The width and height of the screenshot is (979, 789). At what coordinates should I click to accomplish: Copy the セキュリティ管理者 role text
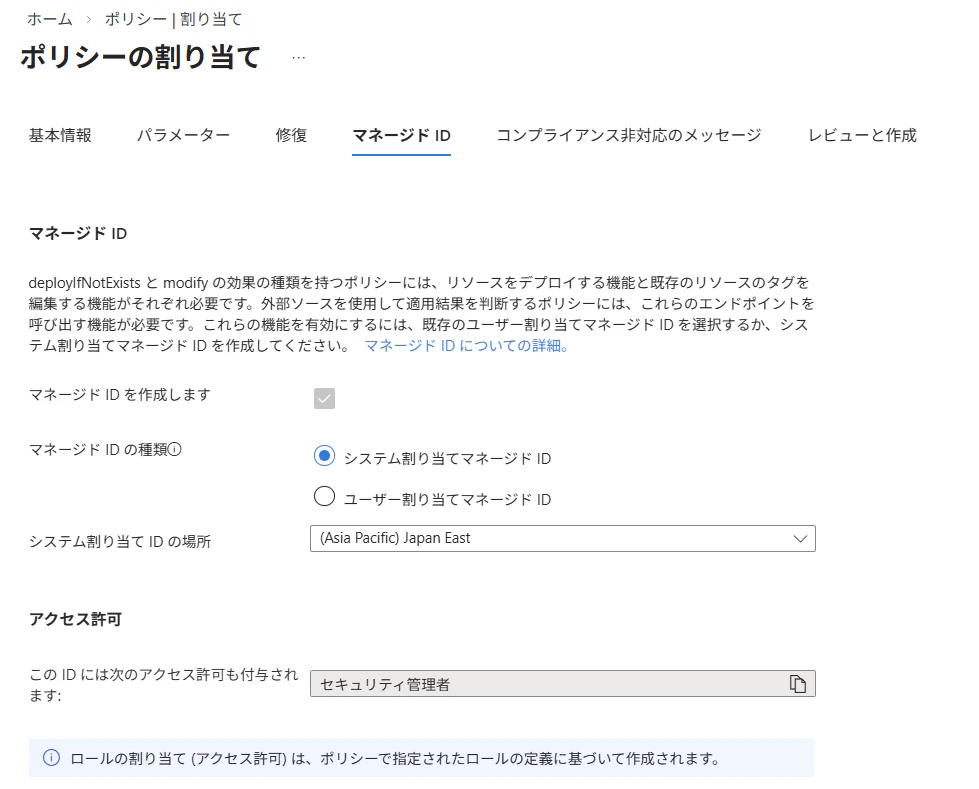(x=797, y=684)
